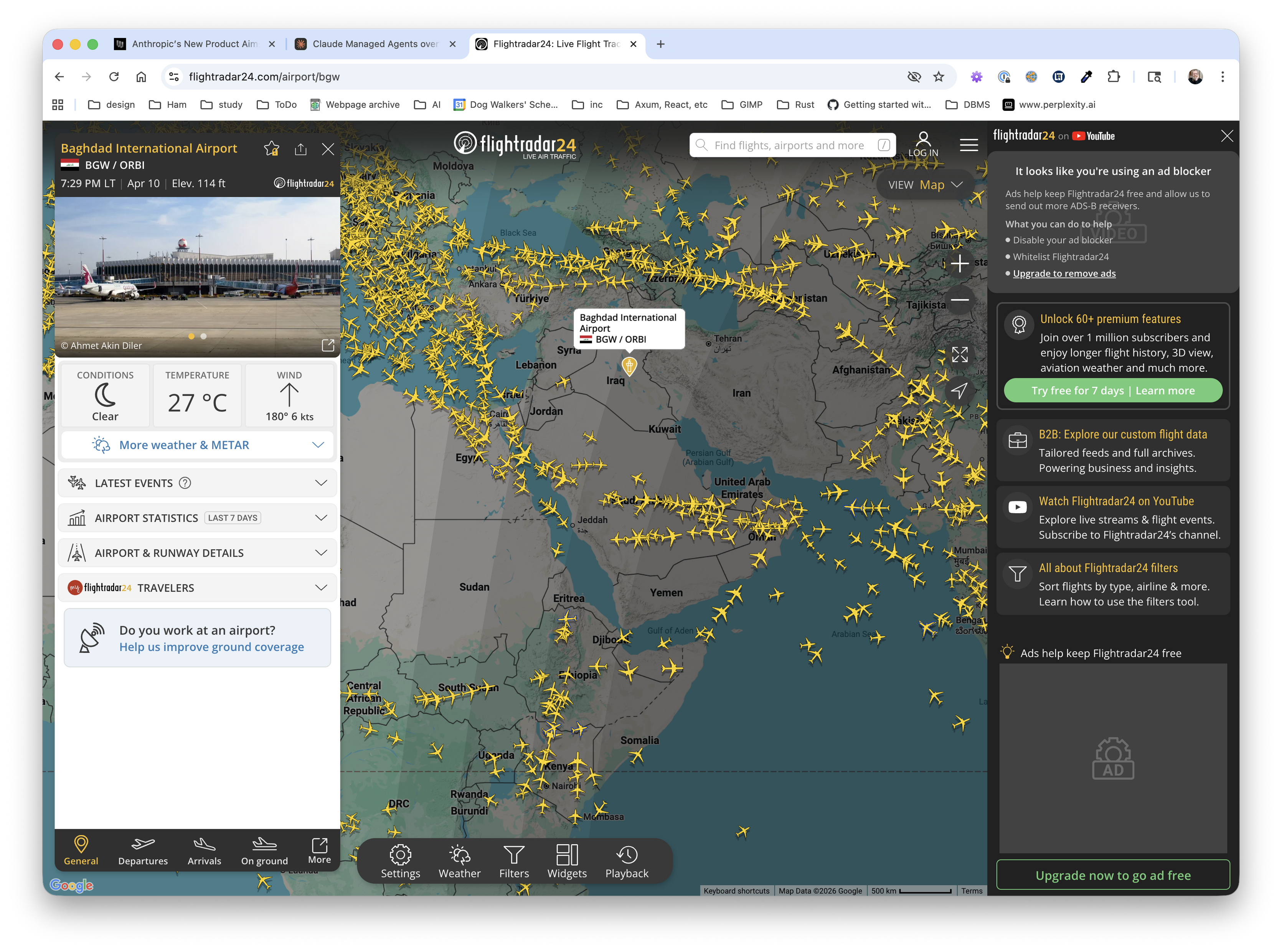
Task: Expand Airport Statistics section
Action: click(197, 518)
